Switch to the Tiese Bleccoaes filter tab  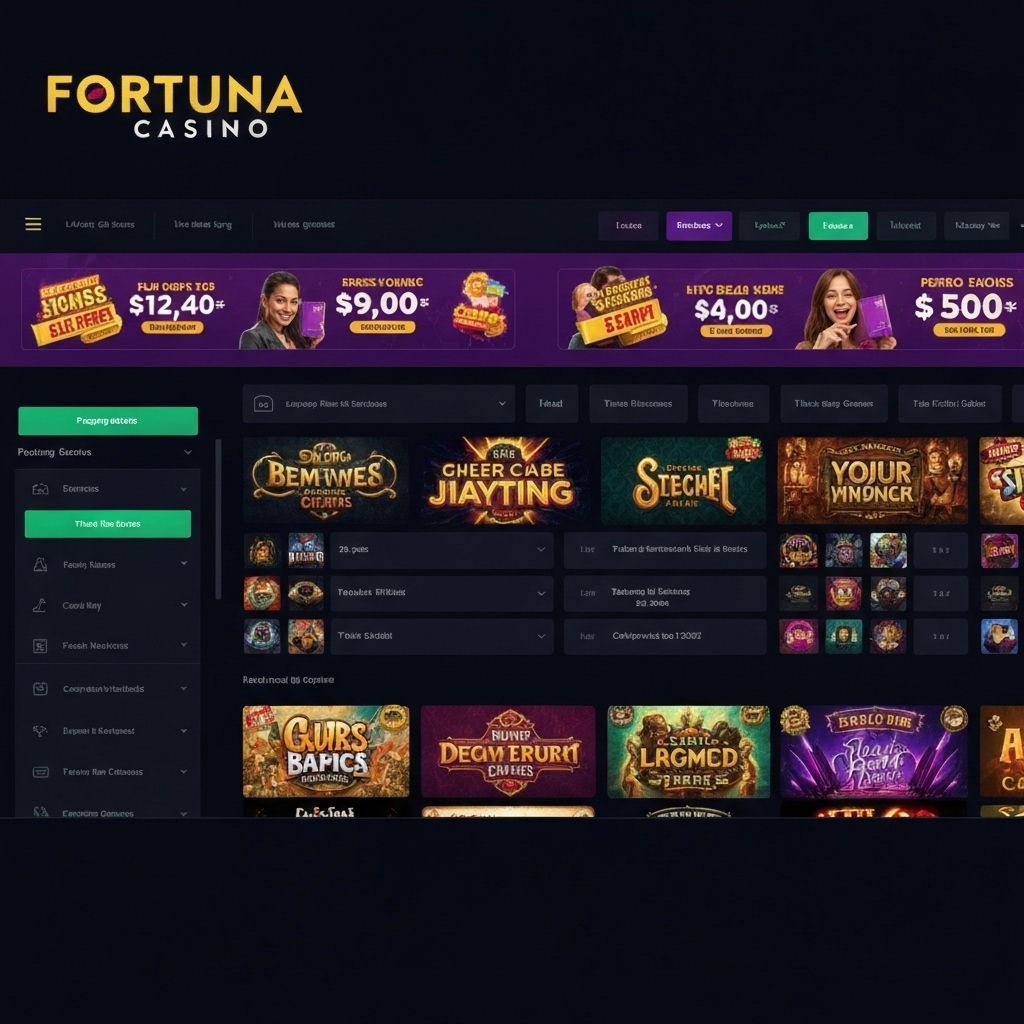(x=638, y=404)
